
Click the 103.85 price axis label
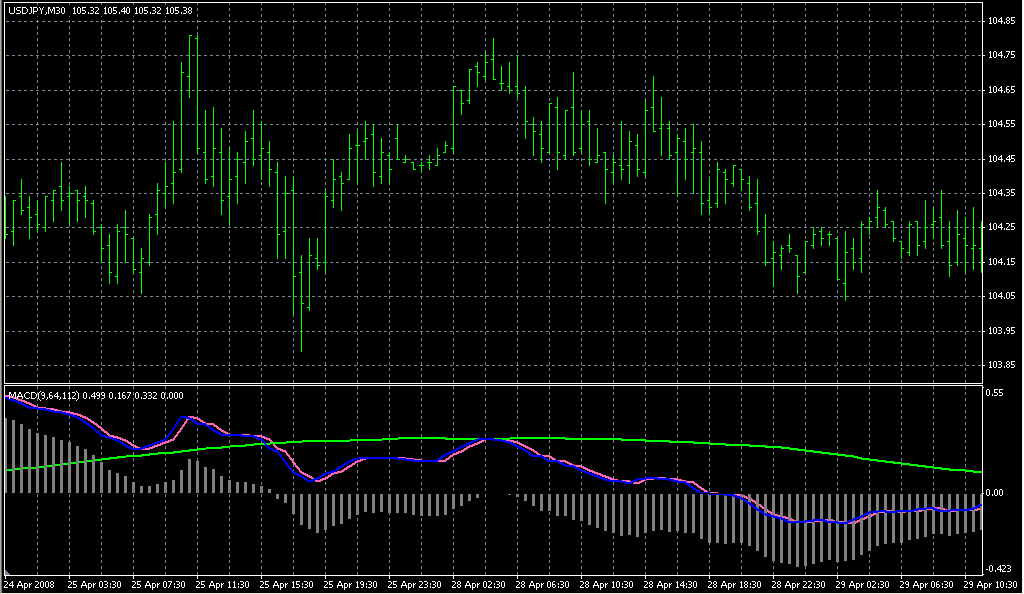tap(1002, 364)
